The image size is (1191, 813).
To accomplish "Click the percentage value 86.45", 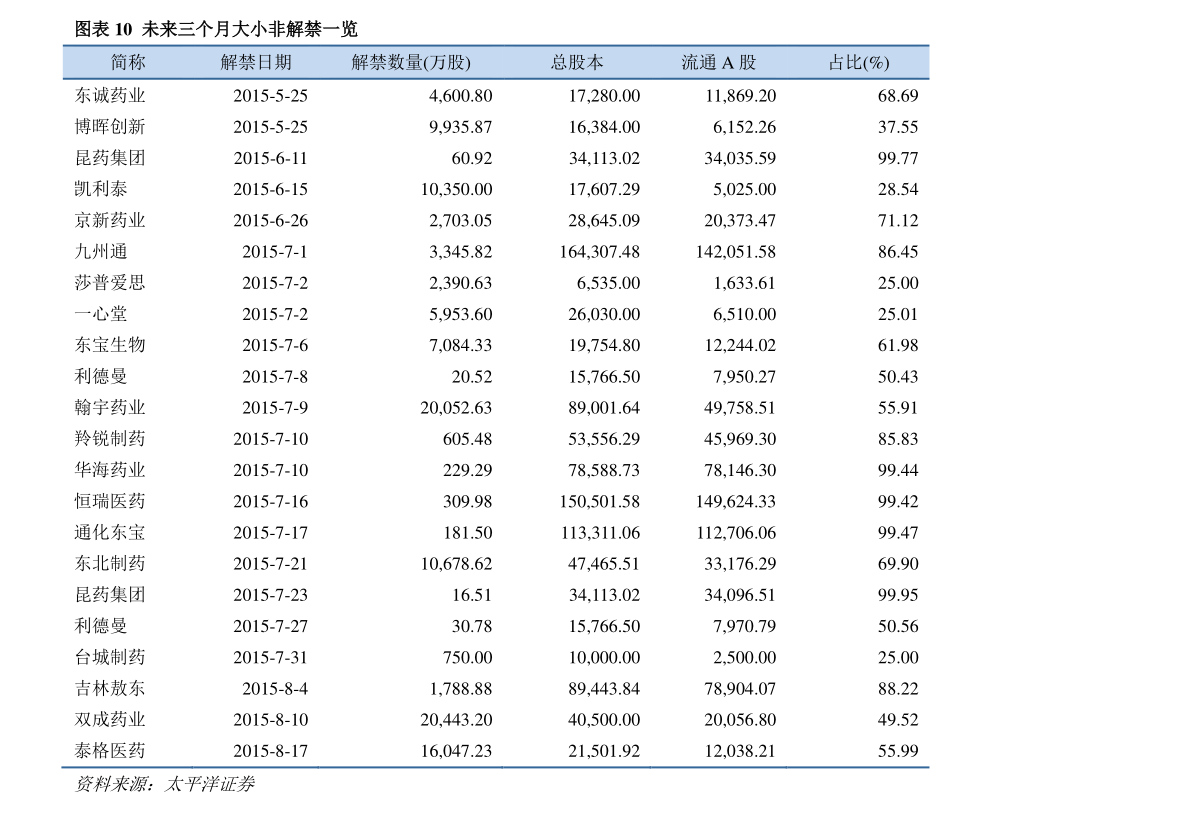I will [x=898, y=251].
